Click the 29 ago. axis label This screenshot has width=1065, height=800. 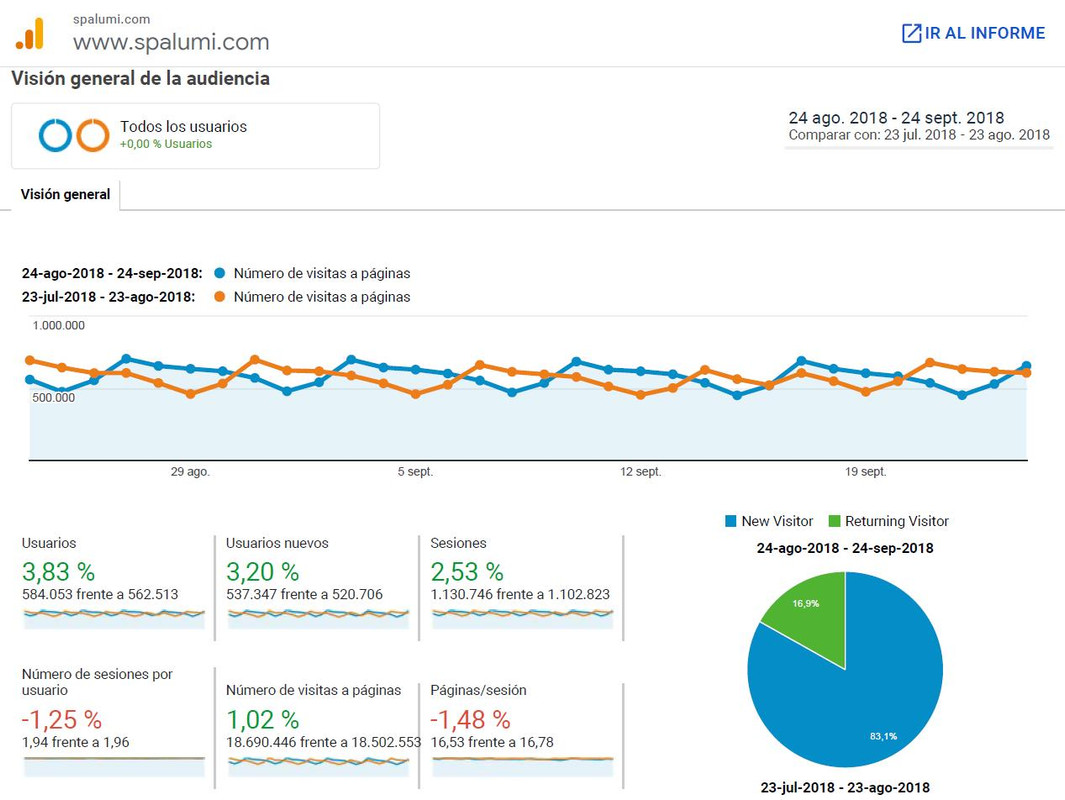coord(190,471)
